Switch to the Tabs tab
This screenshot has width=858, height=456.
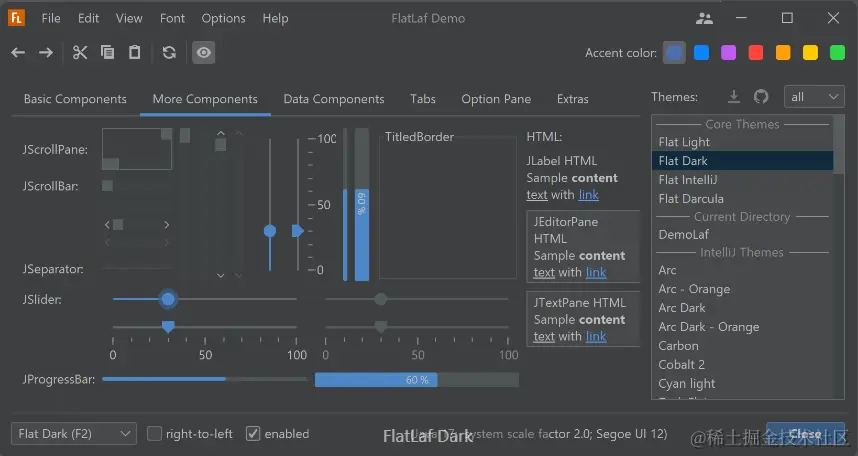423,99
